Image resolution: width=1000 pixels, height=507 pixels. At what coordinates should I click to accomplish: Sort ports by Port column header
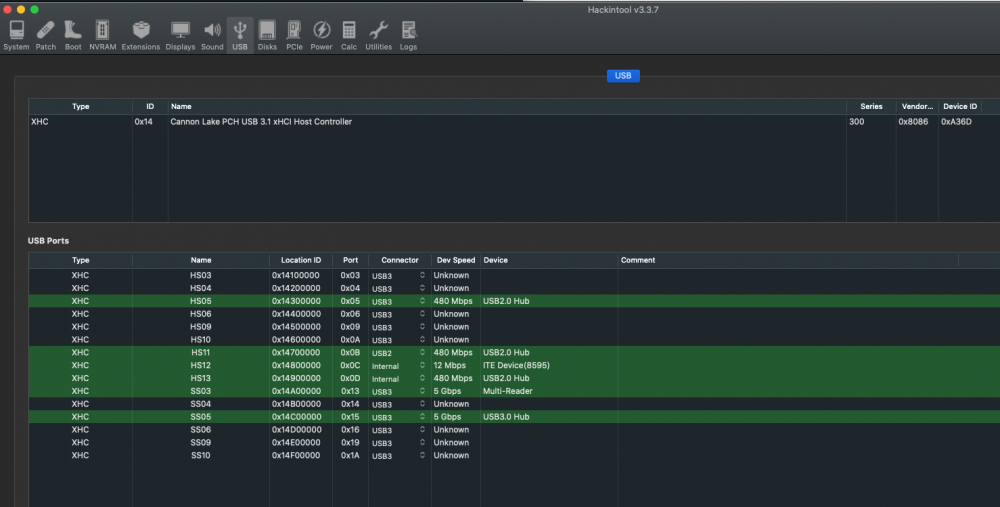(350, 260)
